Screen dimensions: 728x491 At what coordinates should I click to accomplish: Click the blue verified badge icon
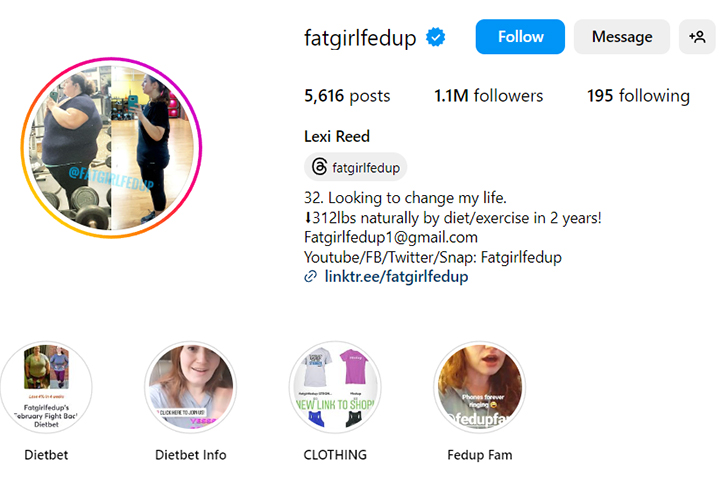click(436, 38)
